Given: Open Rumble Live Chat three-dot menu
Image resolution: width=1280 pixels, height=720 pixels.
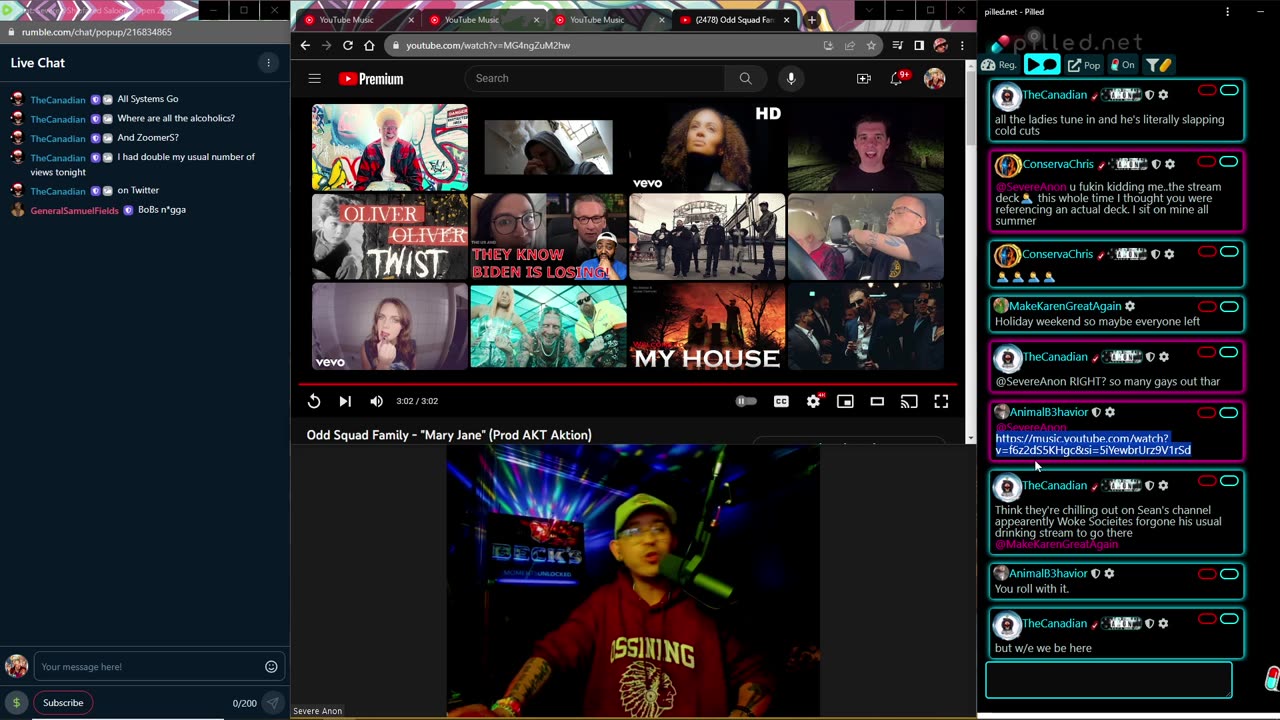Looking at the screenshot, I should [x=268, y=62].
